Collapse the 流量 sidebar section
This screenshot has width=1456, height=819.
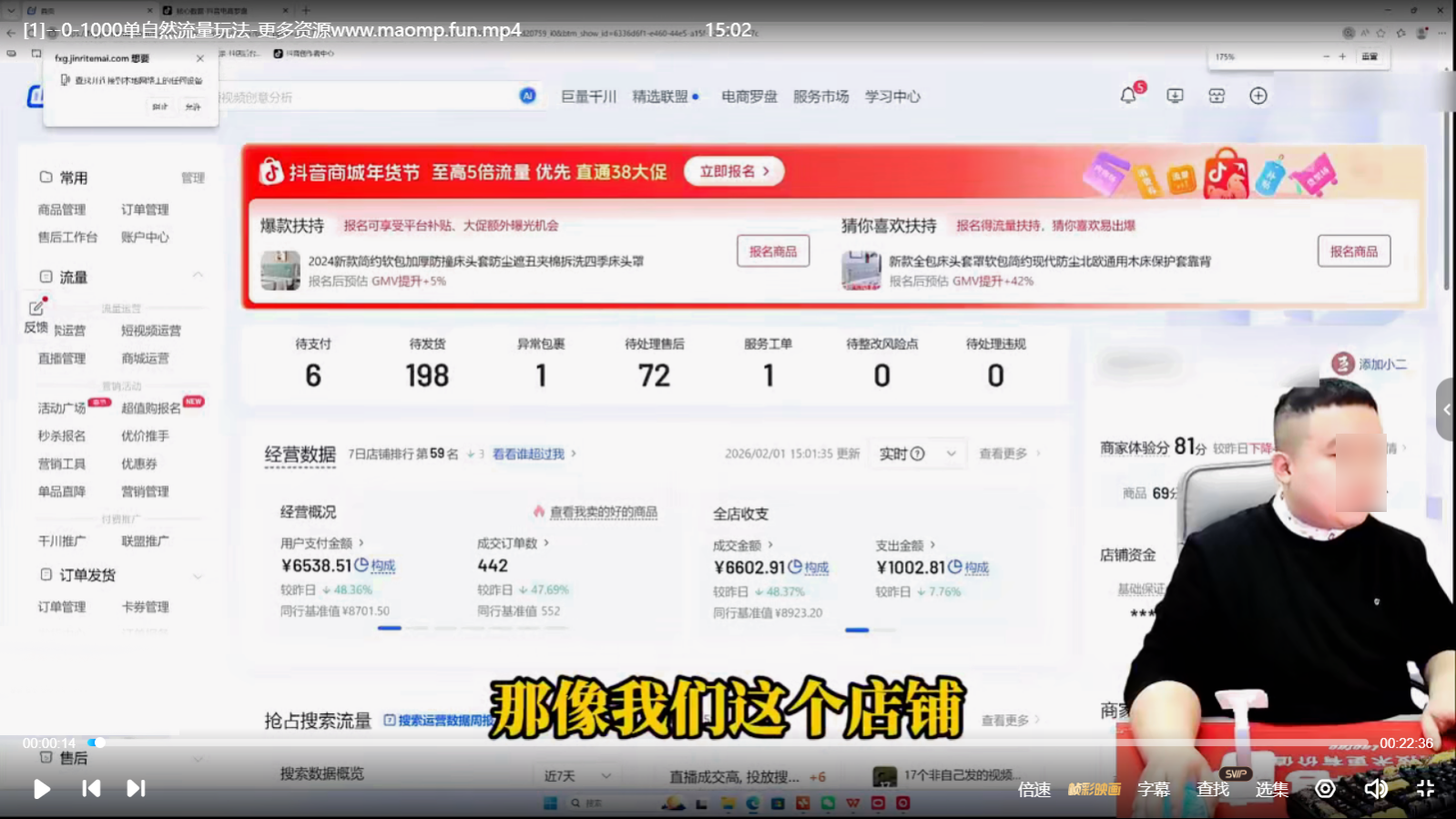198,276
